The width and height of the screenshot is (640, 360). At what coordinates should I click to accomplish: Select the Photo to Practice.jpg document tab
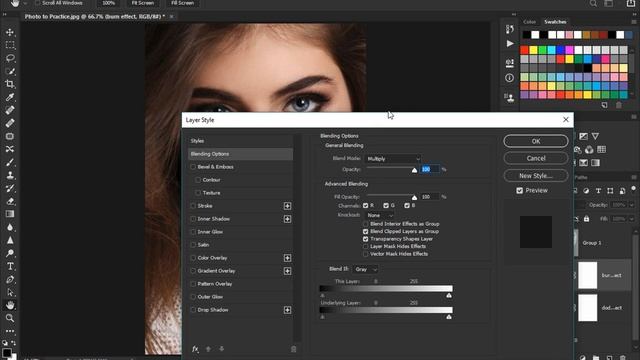pyautogui.click(x=95, y=17)
